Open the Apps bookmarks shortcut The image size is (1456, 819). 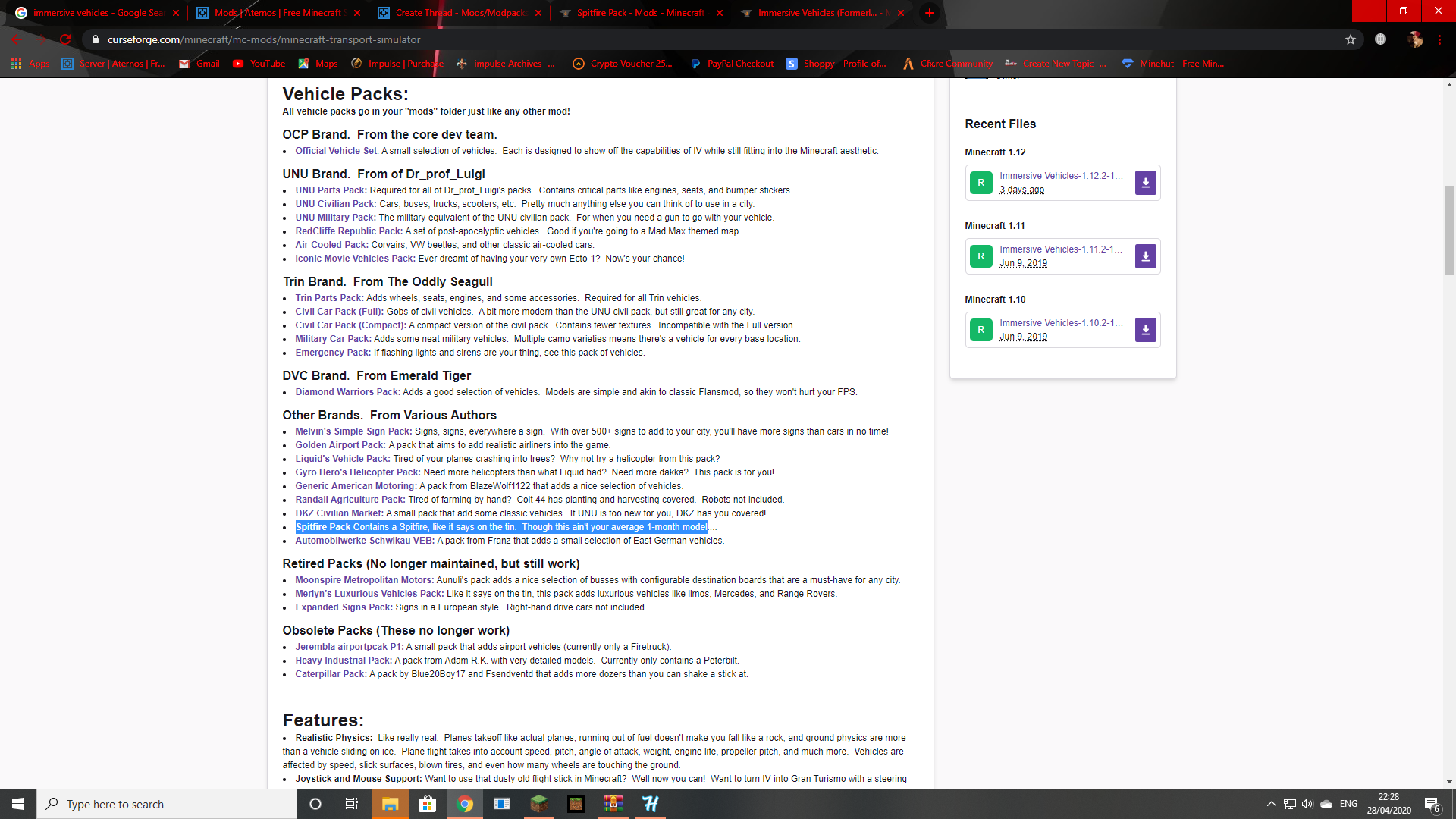pyautogui.click(x=30, y=64)
